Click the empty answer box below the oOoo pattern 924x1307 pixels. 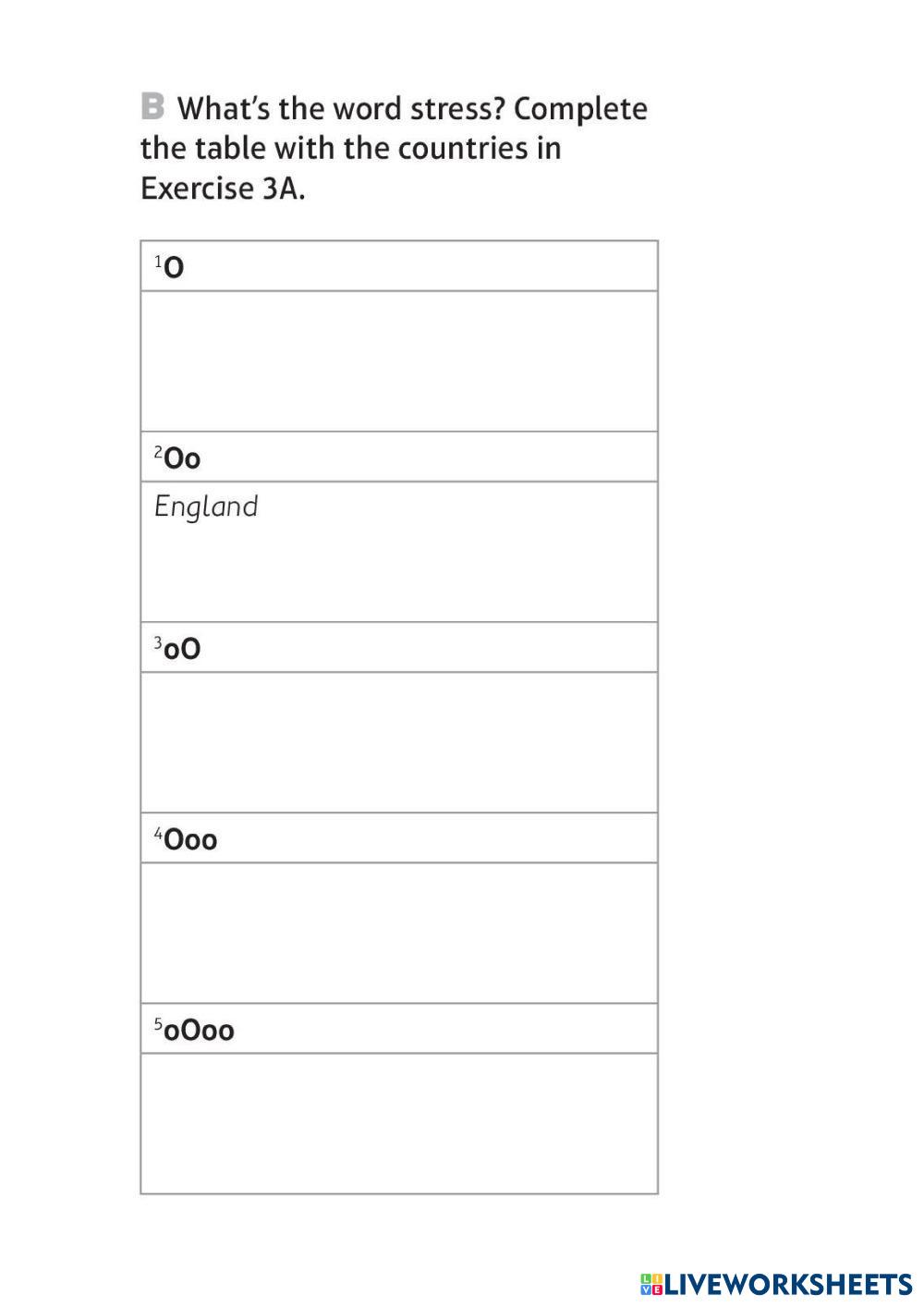pos(399,1123)
